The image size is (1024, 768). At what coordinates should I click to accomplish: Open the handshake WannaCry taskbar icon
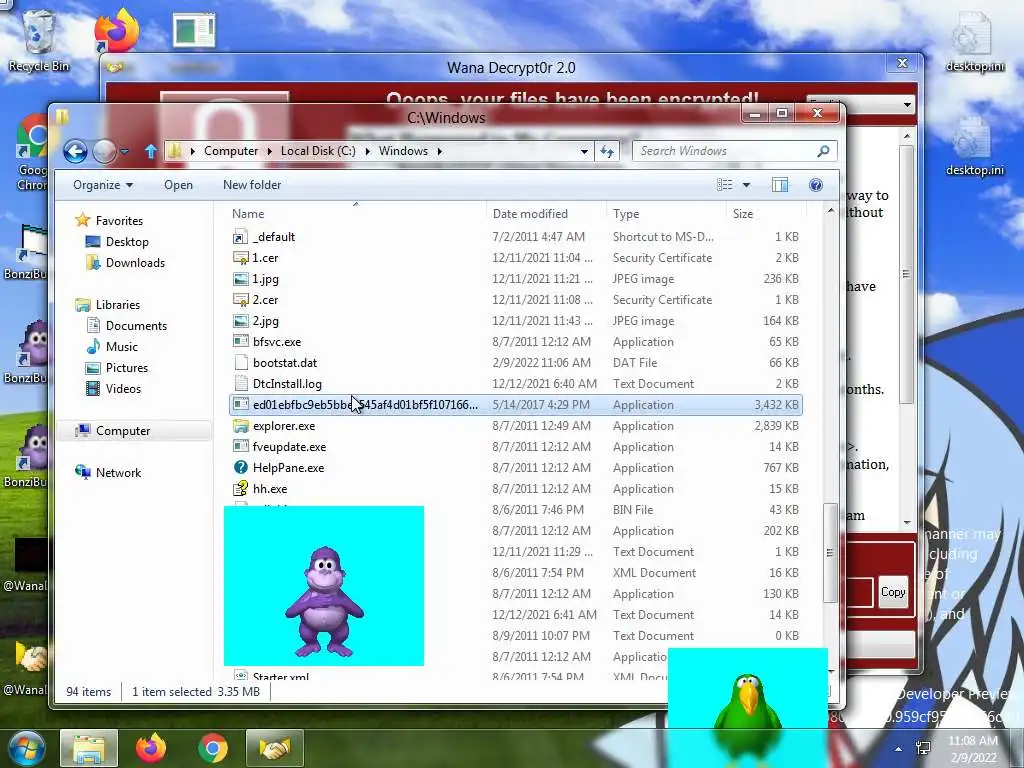(x=274, y=748)
